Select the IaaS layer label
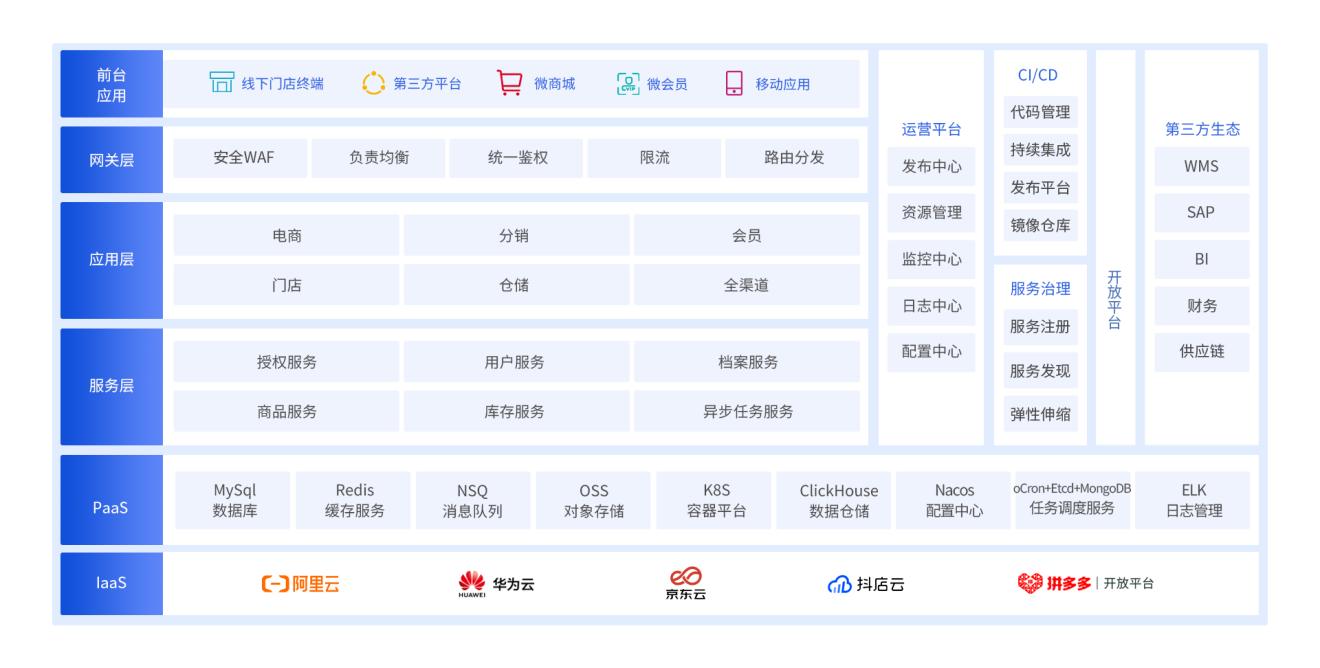1320x668 pixels. coord(111,584)
